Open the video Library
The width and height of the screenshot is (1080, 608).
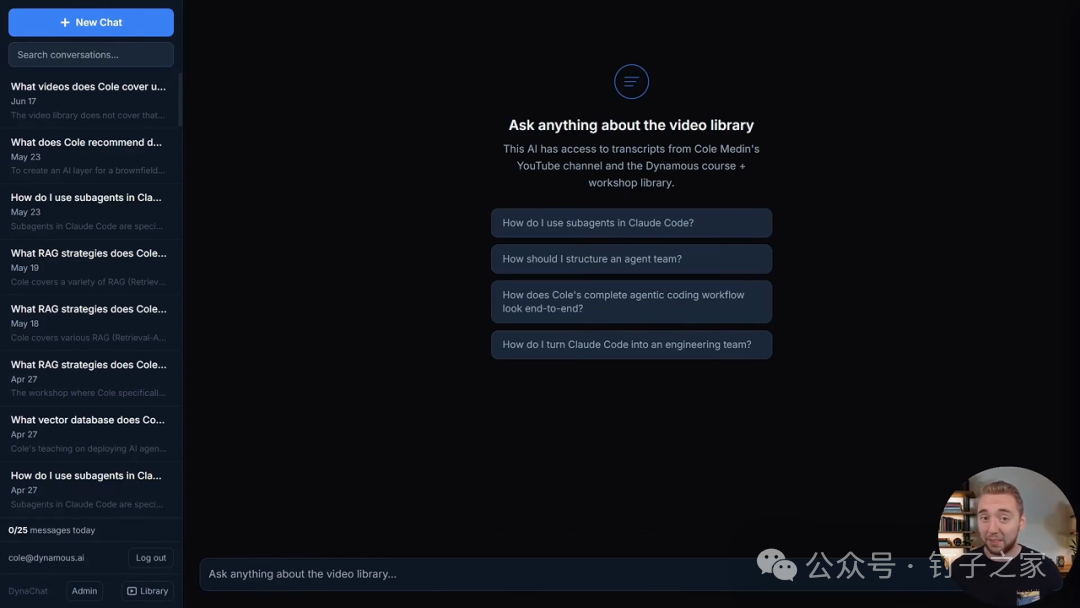click(147, 591)
